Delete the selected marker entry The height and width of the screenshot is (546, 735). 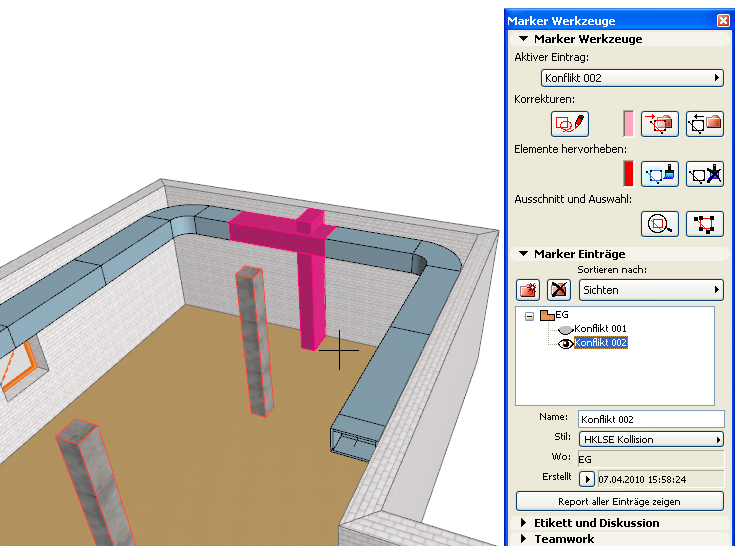click(559, 290)
